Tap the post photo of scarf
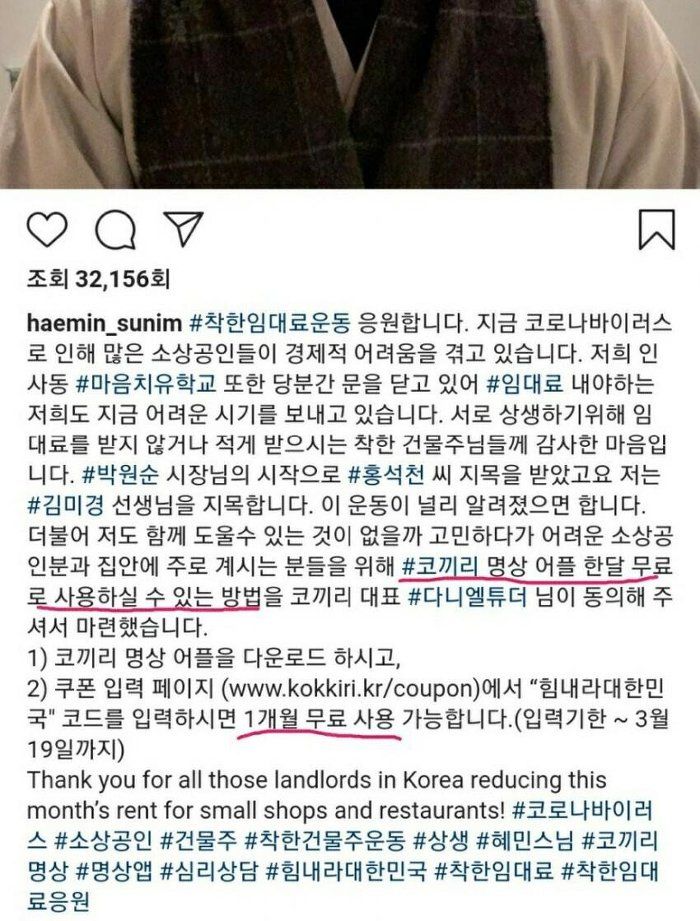The height and width of the screenshot is (921, 700). pos(350,94)
